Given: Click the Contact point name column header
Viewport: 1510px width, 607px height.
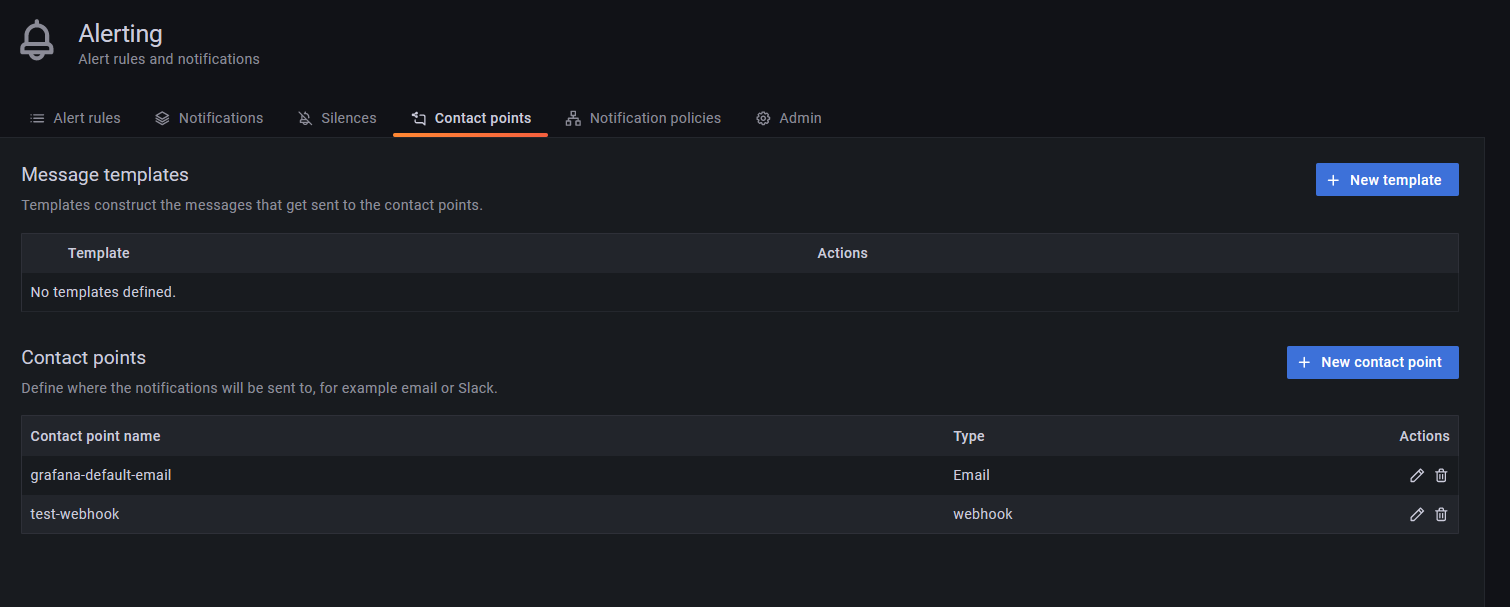Looking at the screenshot, I should [96, 436].
